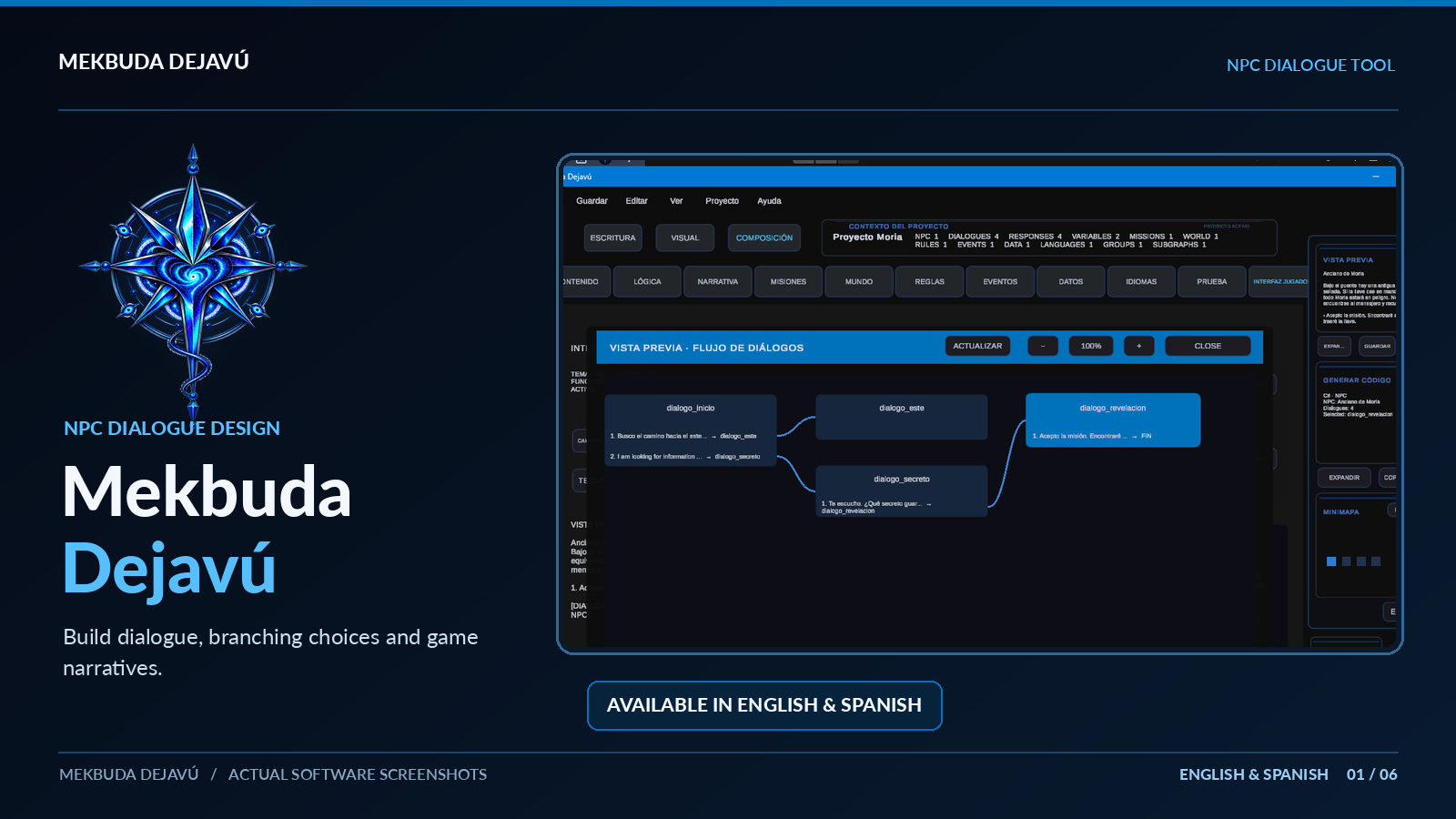
Task: Click 'VARIABLES 2' in project context
Action: tap(1096, 237)
